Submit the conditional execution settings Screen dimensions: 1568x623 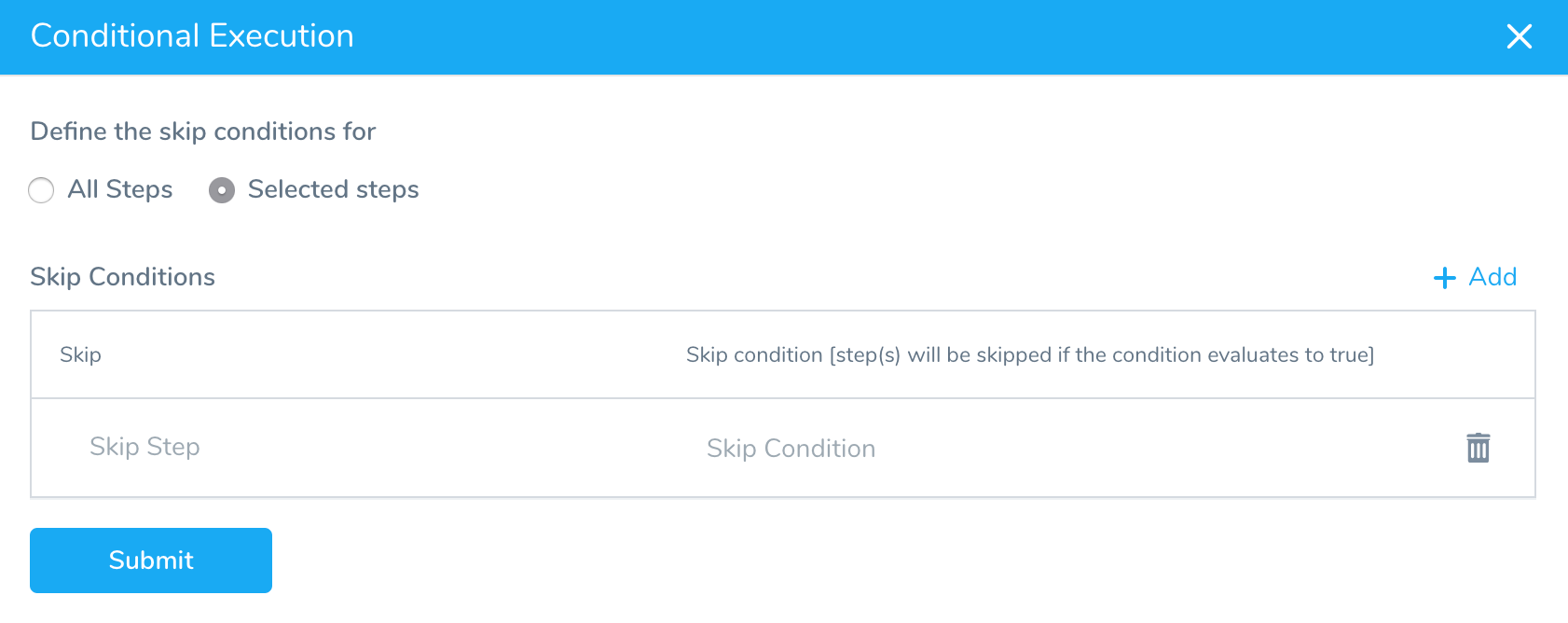[x=151, y=561]
